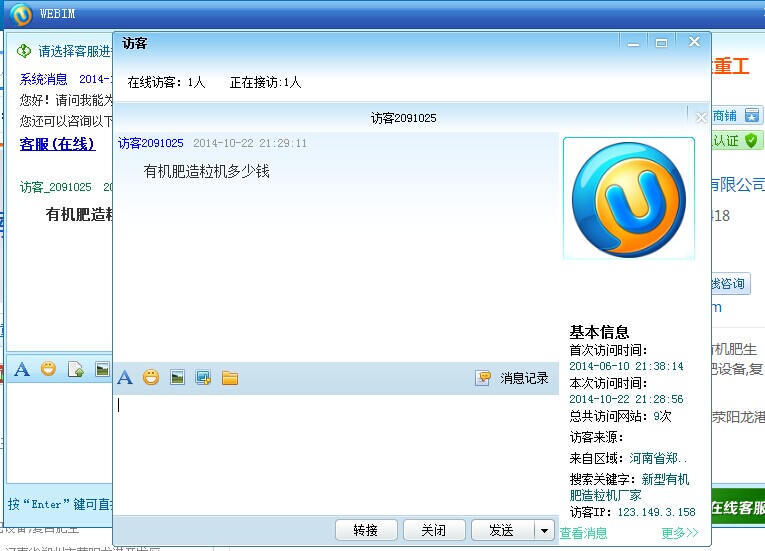Viewport: 765px width, 551px height.
Task: Click the green 认证 shield icon
Action: click(x=751, y=141)
